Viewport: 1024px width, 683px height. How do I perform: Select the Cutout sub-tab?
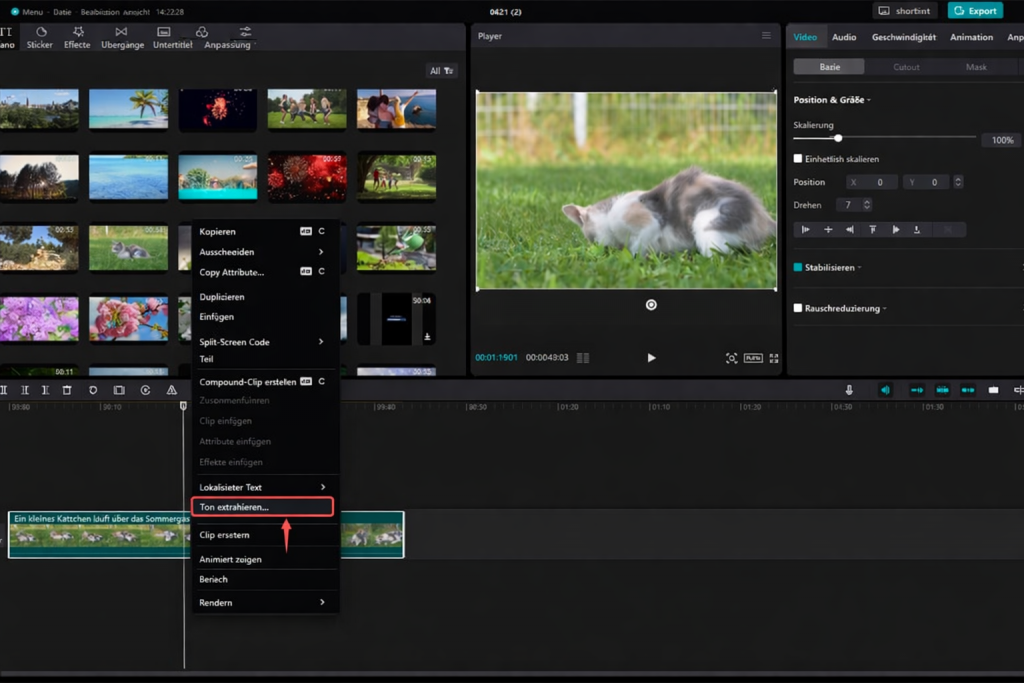tap(906, 67)
